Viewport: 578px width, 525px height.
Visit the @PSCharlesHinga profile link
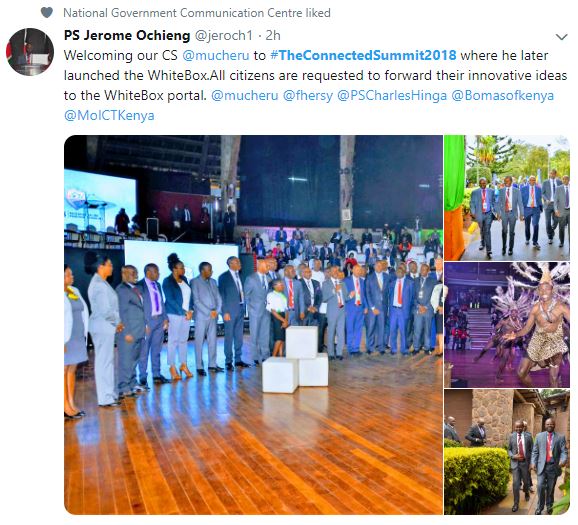[391, 95]
